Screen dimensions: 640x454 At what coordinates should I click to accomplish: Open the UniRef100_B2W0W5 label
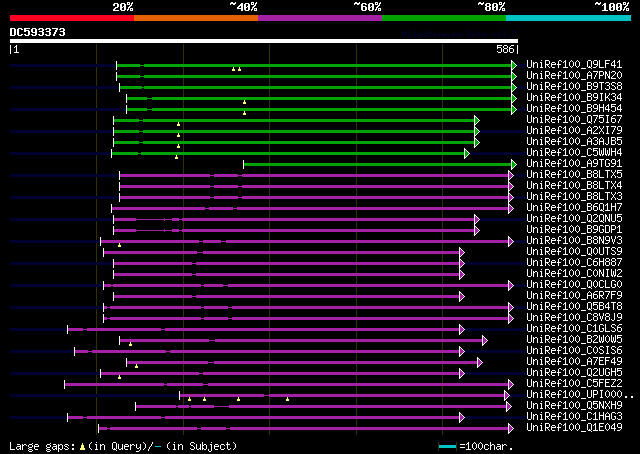point(574,340)
